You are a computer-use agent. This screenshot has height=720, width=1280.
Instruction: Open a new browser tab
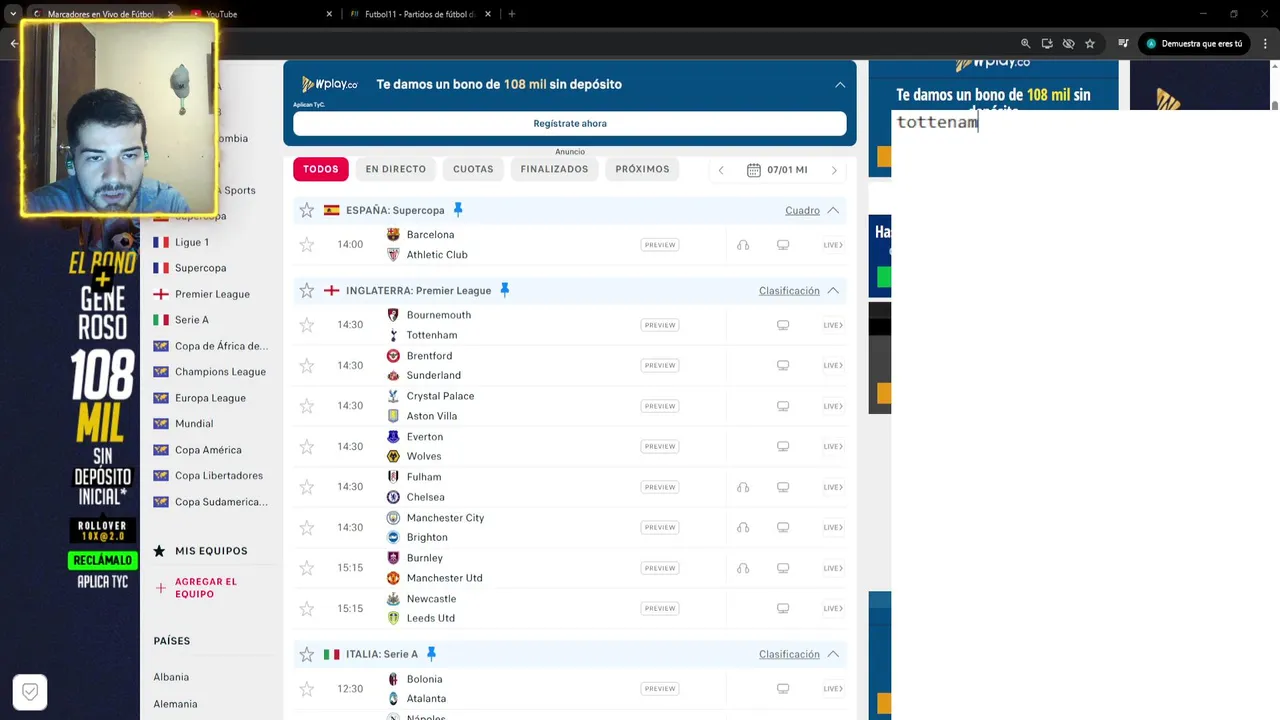coord(512,14)
